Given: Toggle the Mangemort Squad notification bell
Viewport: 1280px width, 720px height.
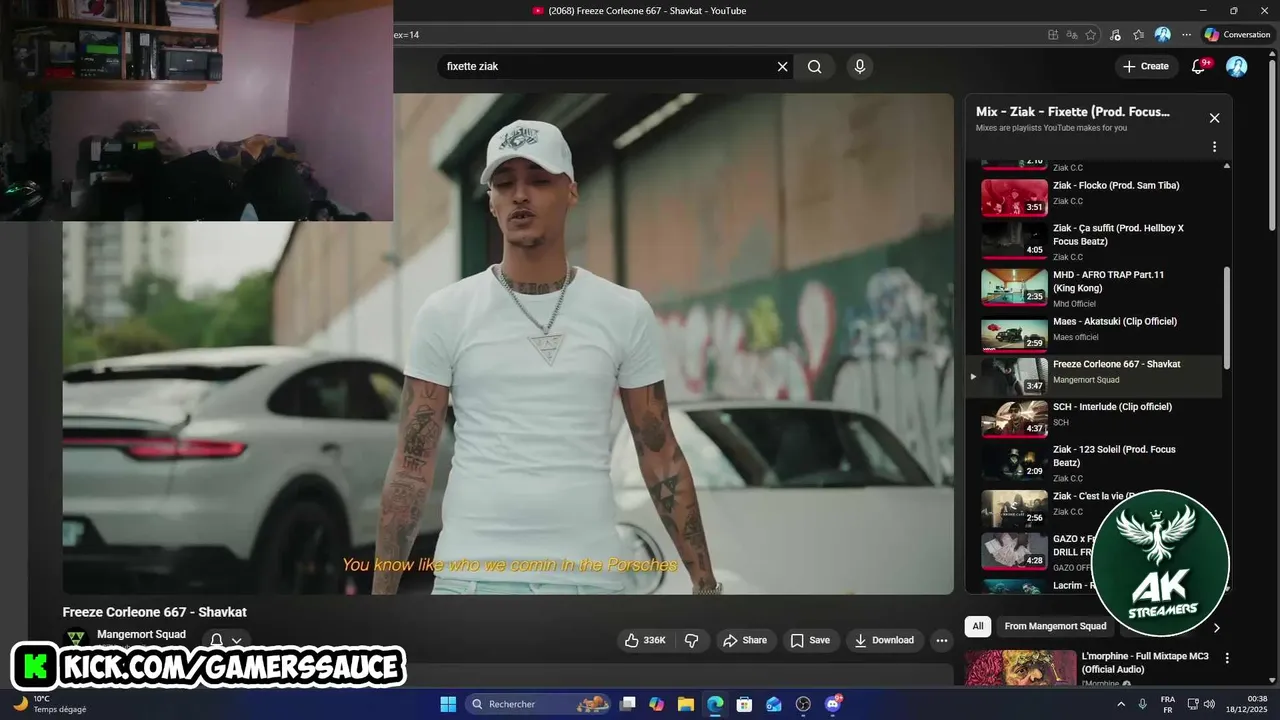Looking at the screenshot, I should (216, 641).
